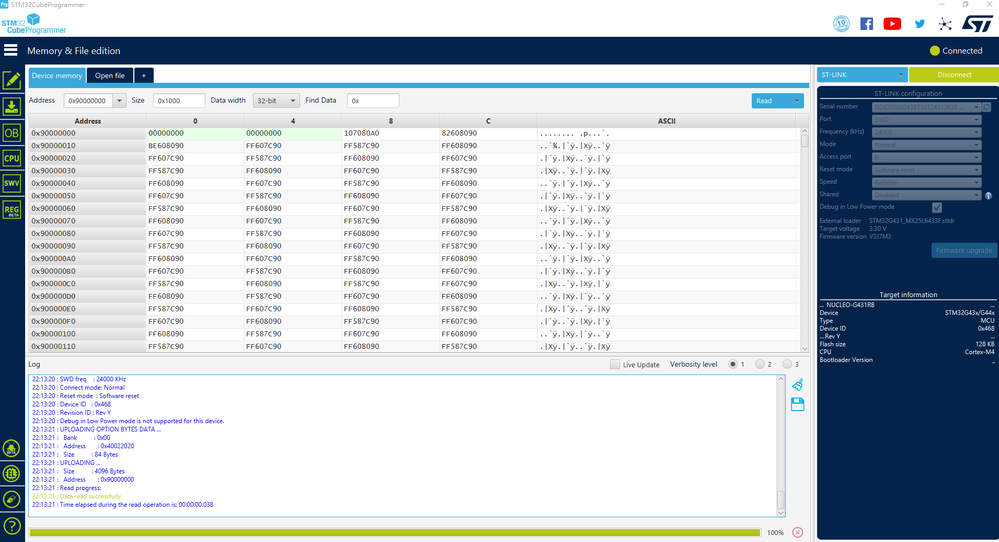Cancel operation with red X icon
Screen dimensions: 999x542
[x=798, y=532]
